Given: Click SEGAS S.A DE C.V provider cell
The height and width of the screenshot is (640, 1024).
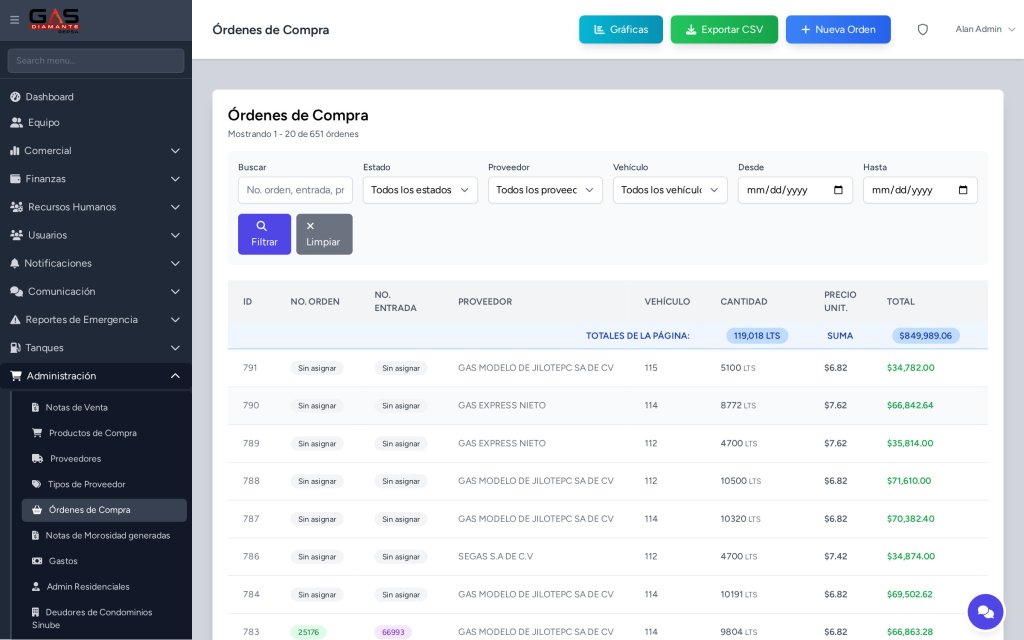Looking at the screenshot, I should point(496,556).
